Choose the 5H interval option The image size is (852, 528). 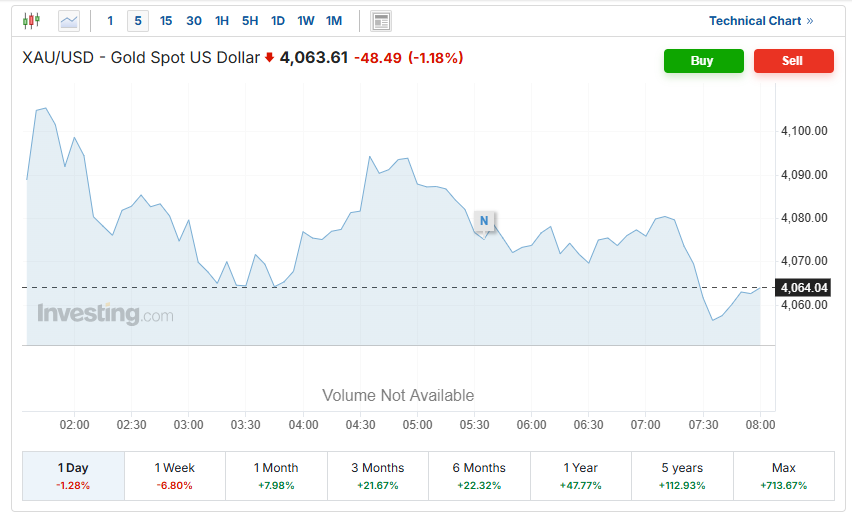(250, 21)
